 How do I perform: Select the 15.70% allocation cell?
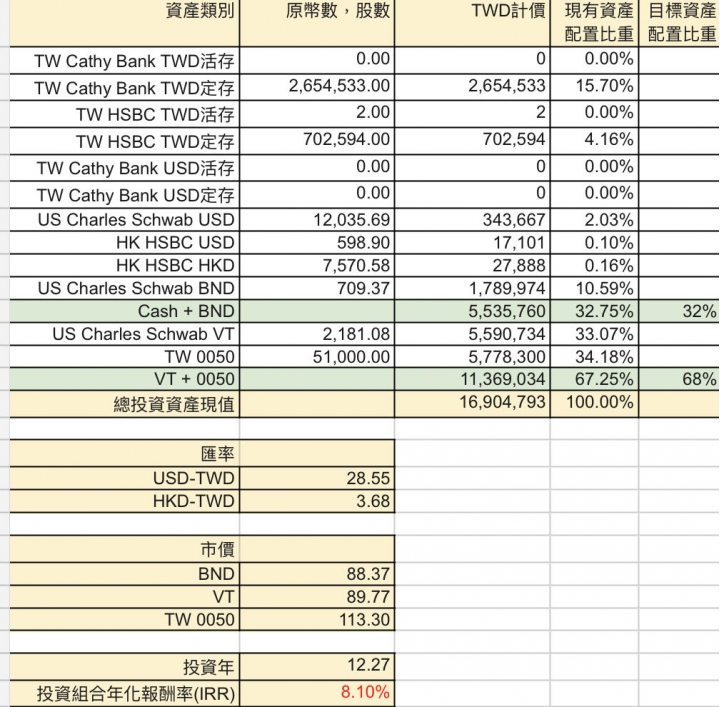[594, 87]
